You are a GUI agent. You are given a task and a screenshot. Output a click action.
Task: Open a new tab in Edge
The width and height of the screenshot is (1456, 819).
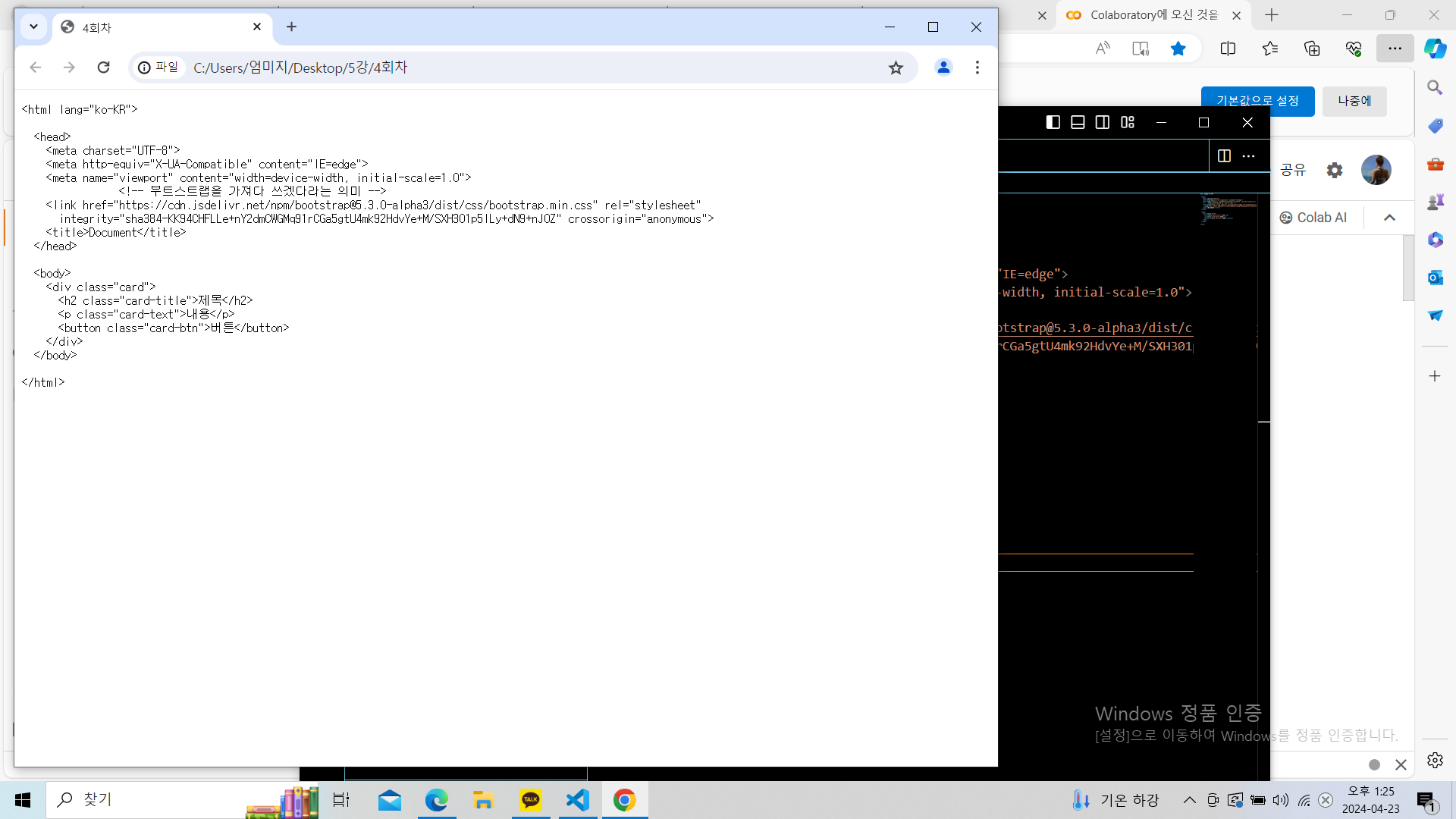[1272, 15]
